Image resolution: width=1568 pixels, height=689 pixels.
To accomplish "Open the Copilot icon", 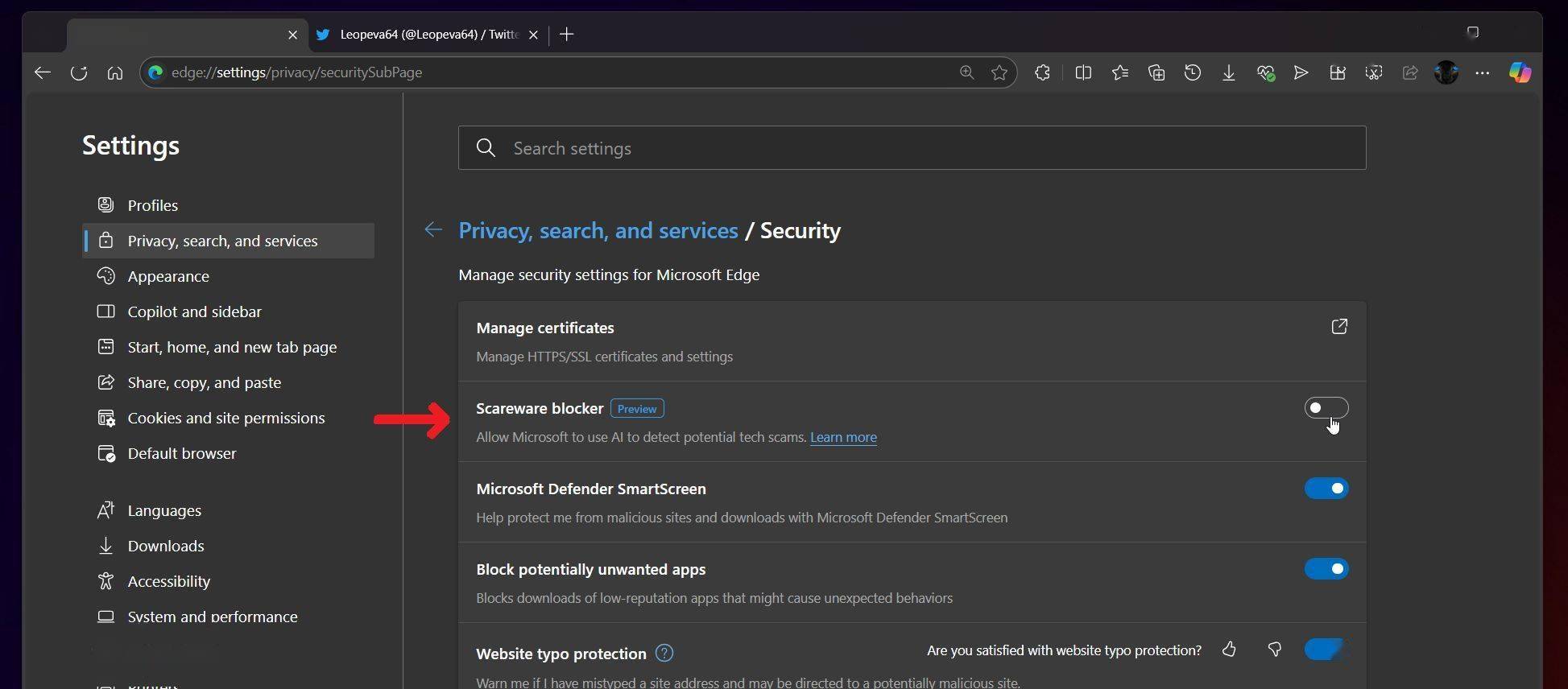I will 1520,72.
